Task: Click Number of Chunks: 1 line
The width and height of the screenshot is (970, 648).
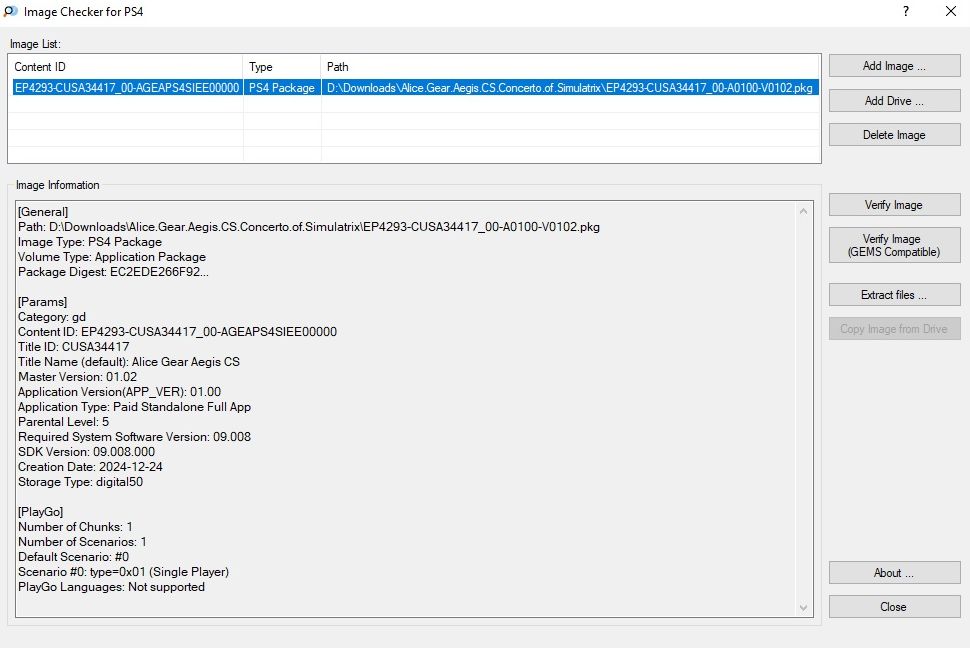Action: 75,527
